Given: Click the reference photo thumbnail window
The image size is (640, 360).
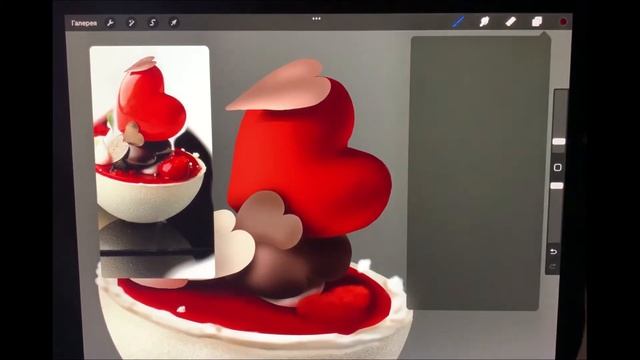Looking at the screenshot, I should [x=152, y=162].
